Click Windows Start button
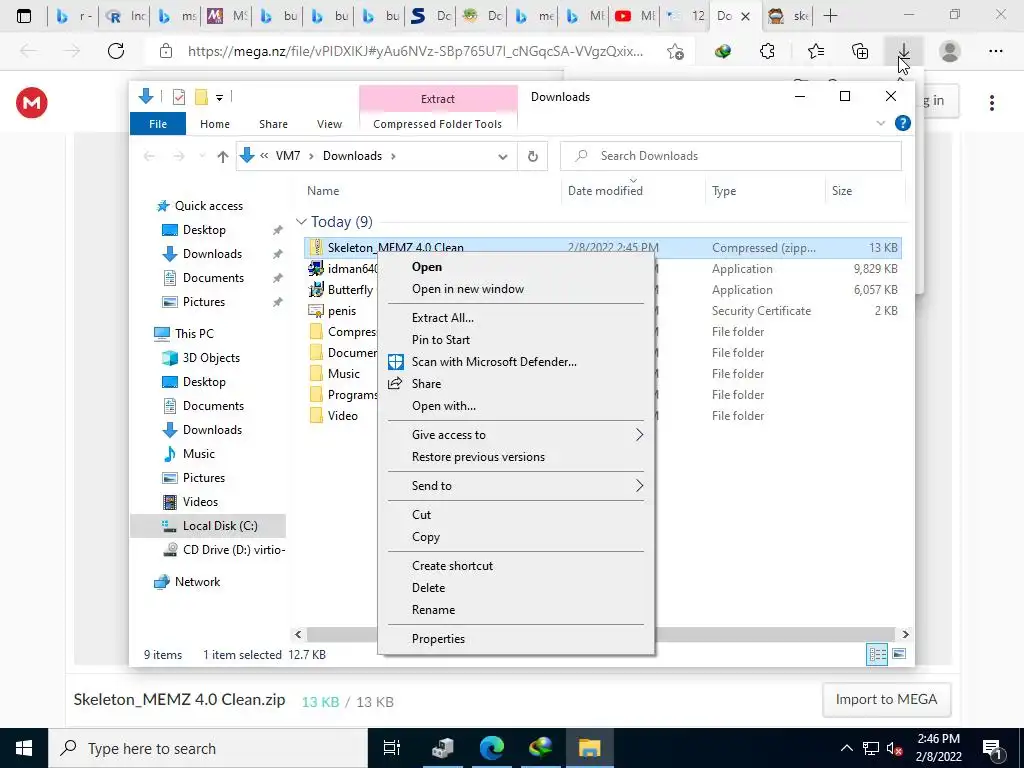The width and height of the screenshot is (1024, 768). pyautogui.click(x=24, y=748)
